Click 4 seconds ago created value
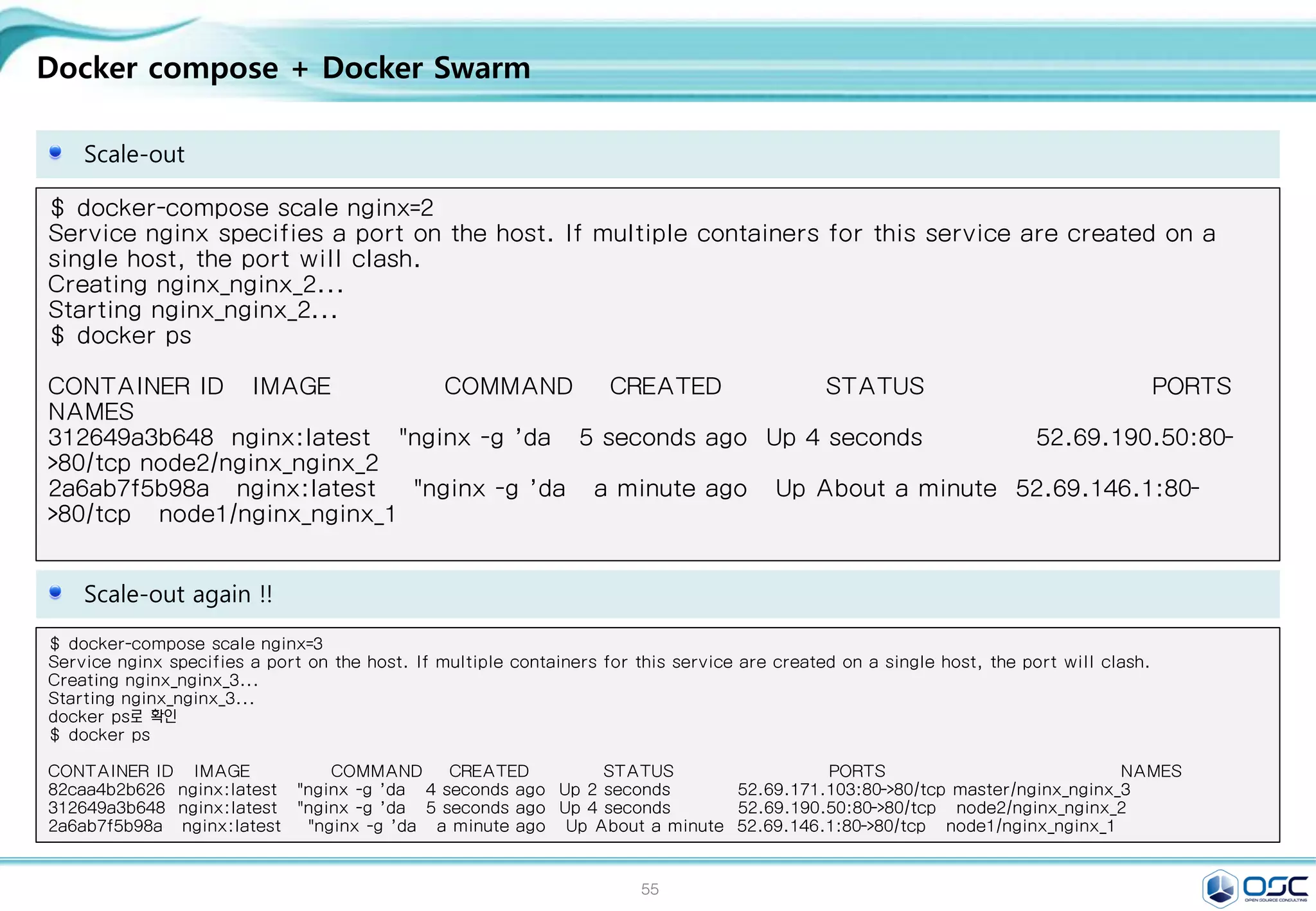The height and width of the screenshot is (911, 1316). pyautogui.click(x=486, y=790)
